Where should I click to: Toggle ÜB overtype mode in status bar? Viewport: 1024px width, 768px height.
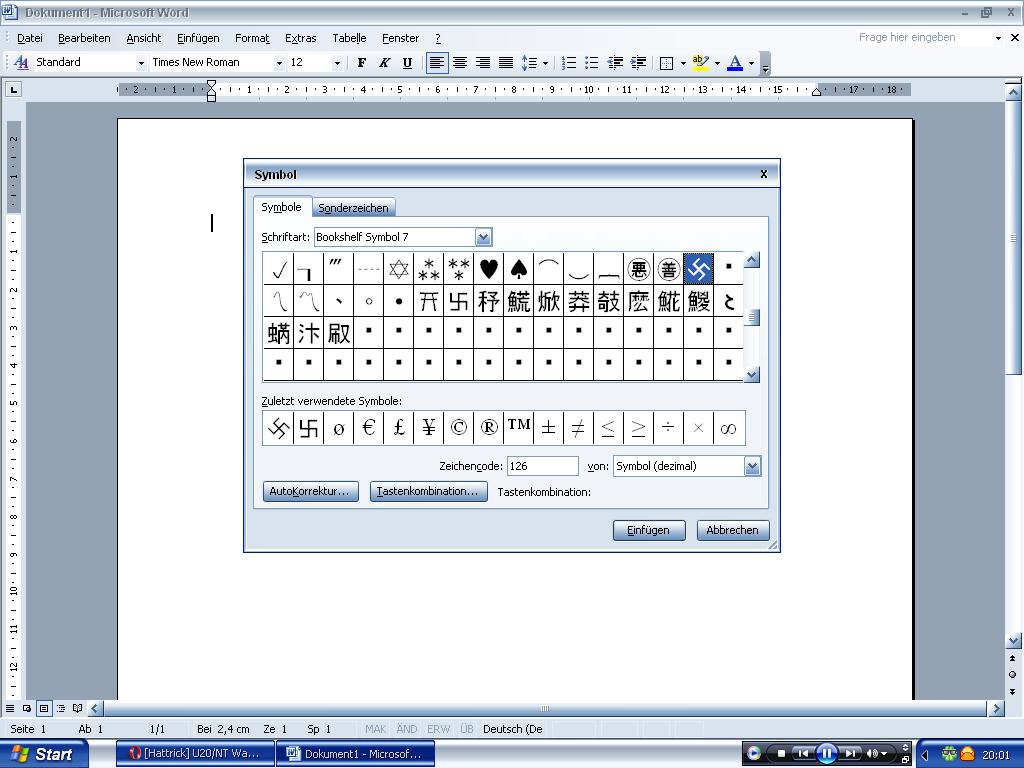tap(466, 729)
